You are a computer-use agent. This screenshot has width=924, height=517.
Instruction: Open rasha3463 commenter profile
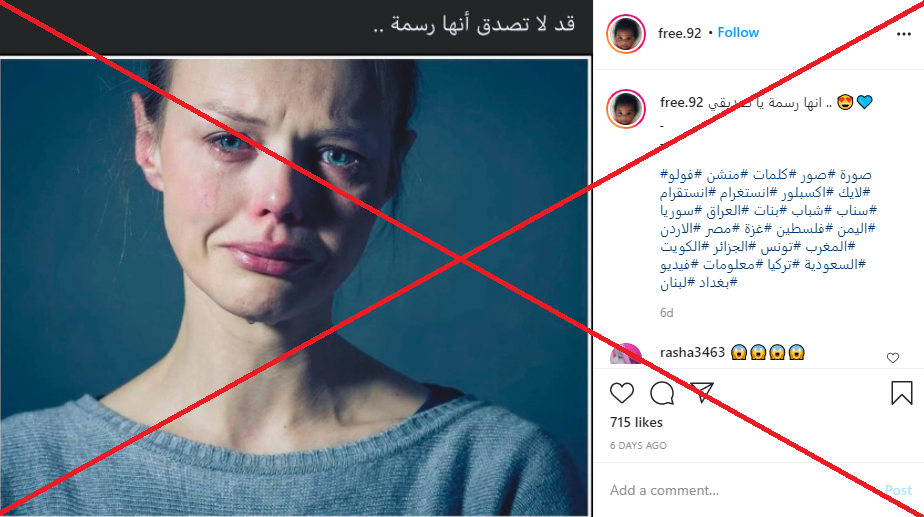tap(692, 353)
